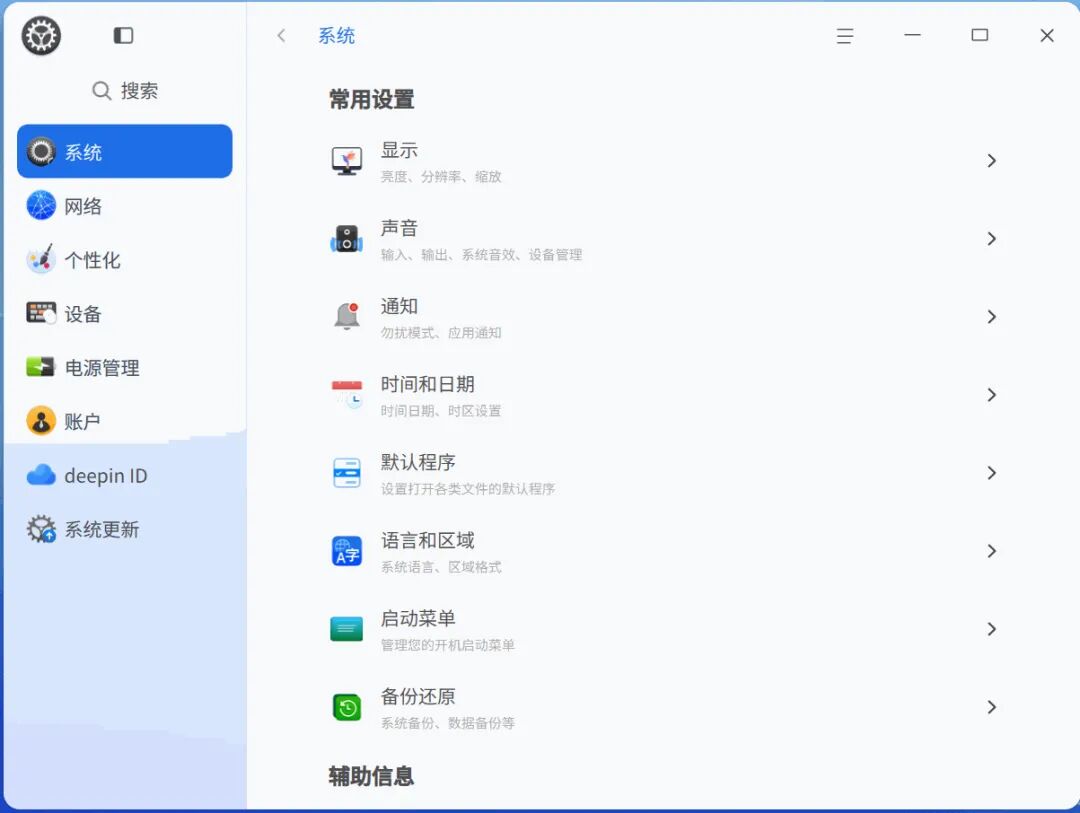Expand the 启动菜单 row chevron
This screenshot has width=1080, height=813.
click(x=991, y=628)
